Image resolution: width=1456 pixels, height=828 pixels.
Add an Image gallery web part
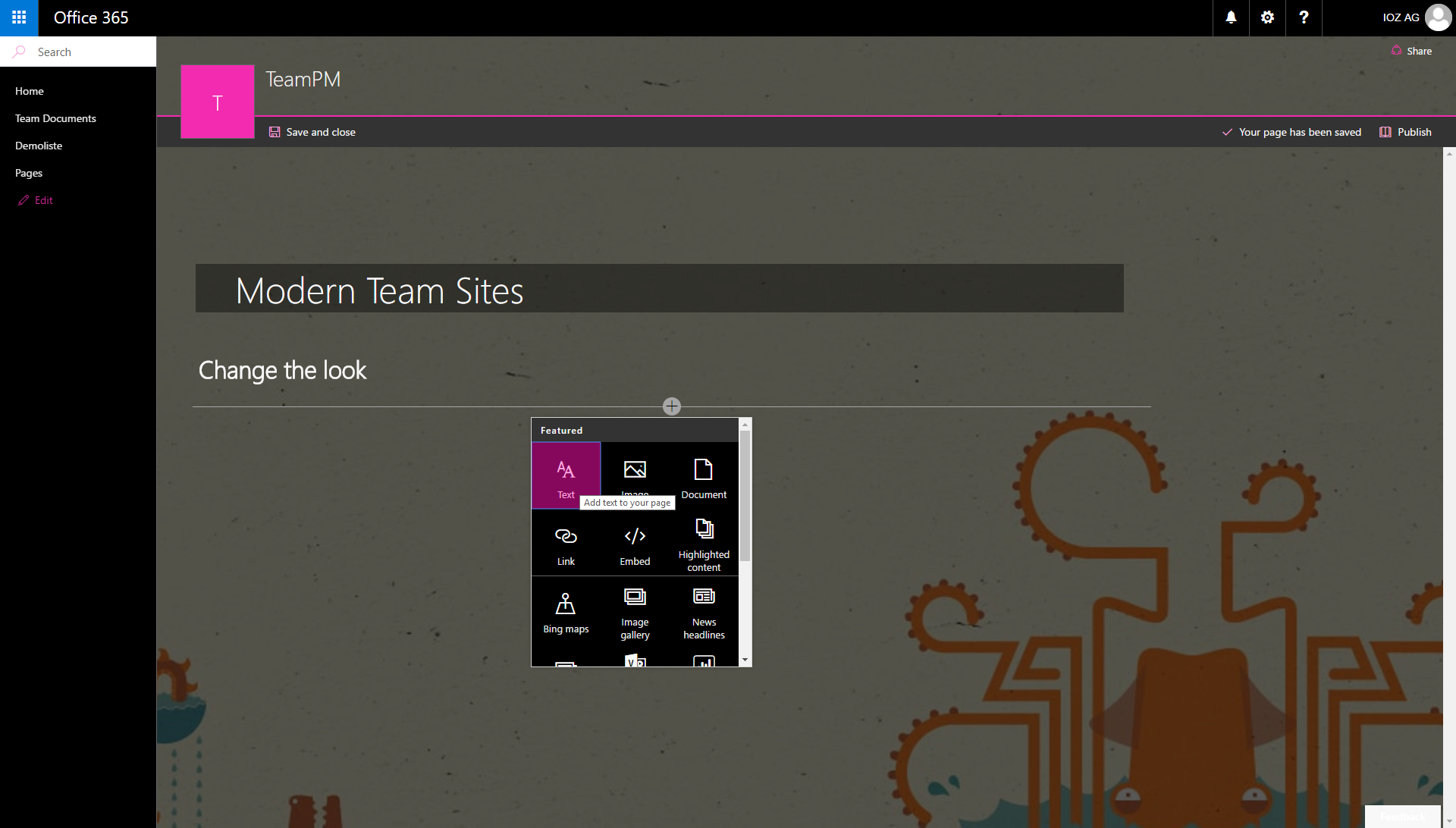click(x=635, y=610)
